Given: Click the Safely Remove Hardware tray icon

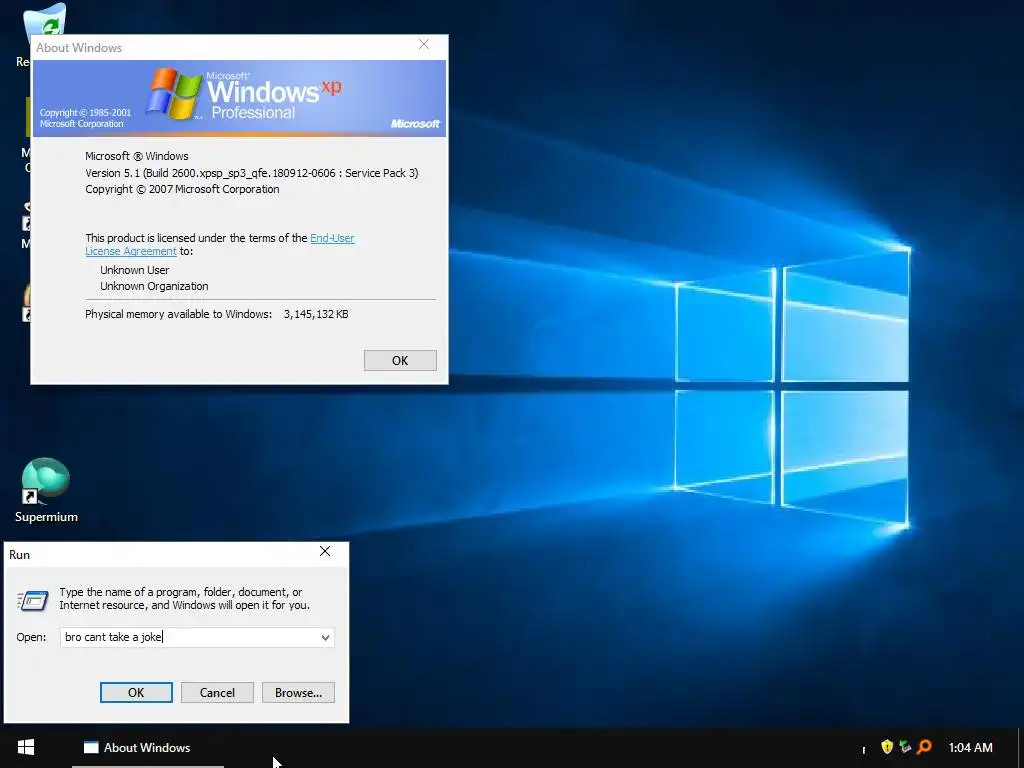Looking at the screenshot, I should [905, 746].
